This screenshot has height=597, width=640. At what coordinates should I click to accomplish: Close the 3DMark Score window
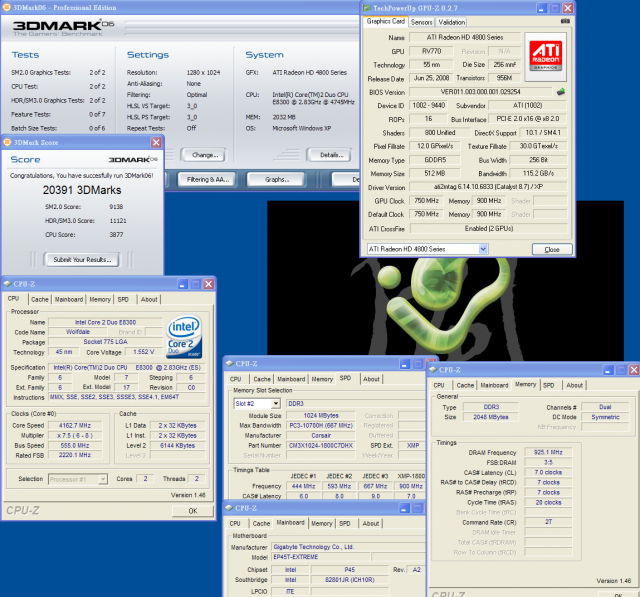[x=156, y=142]
